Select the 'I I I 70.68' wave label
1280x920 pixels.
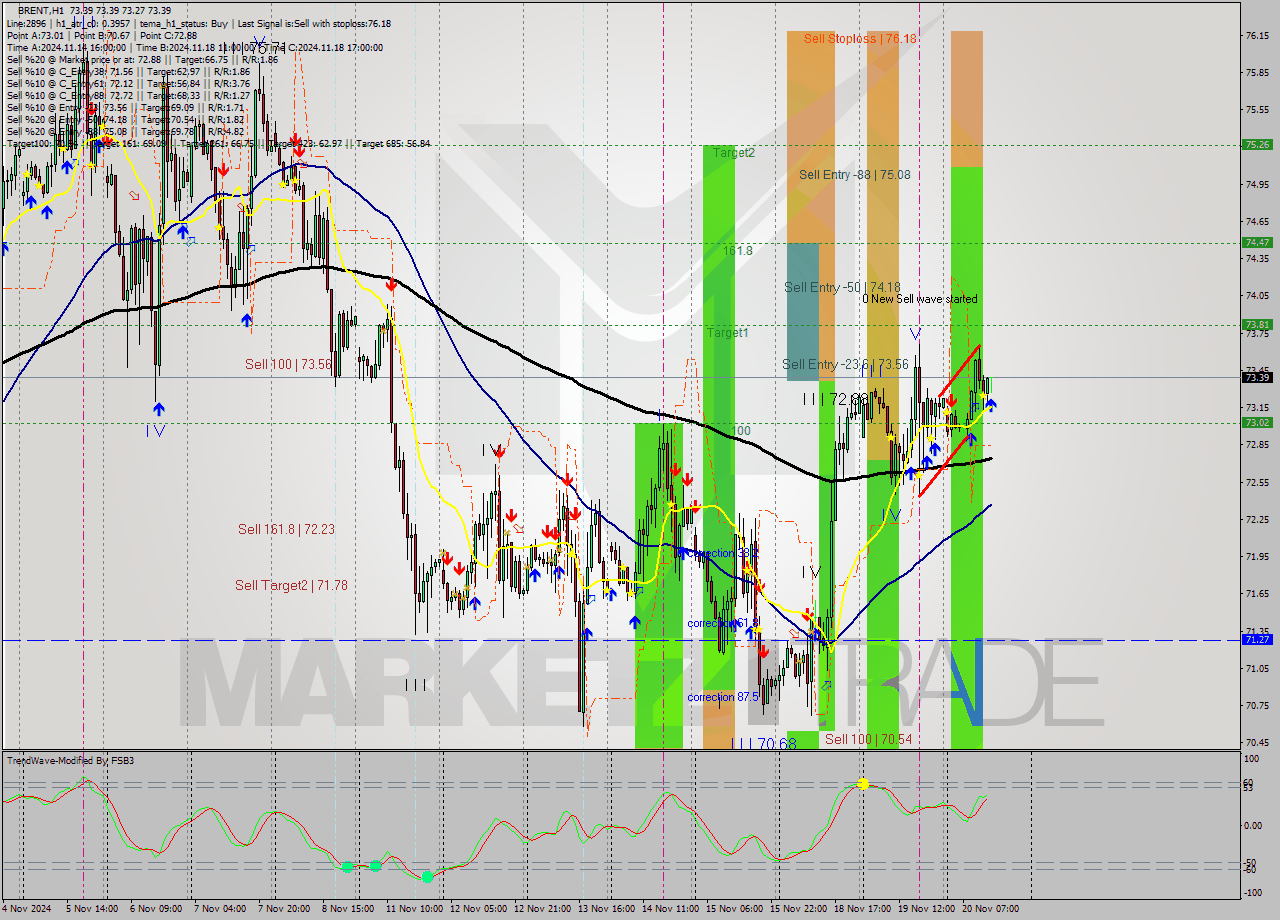click(763, 743)
